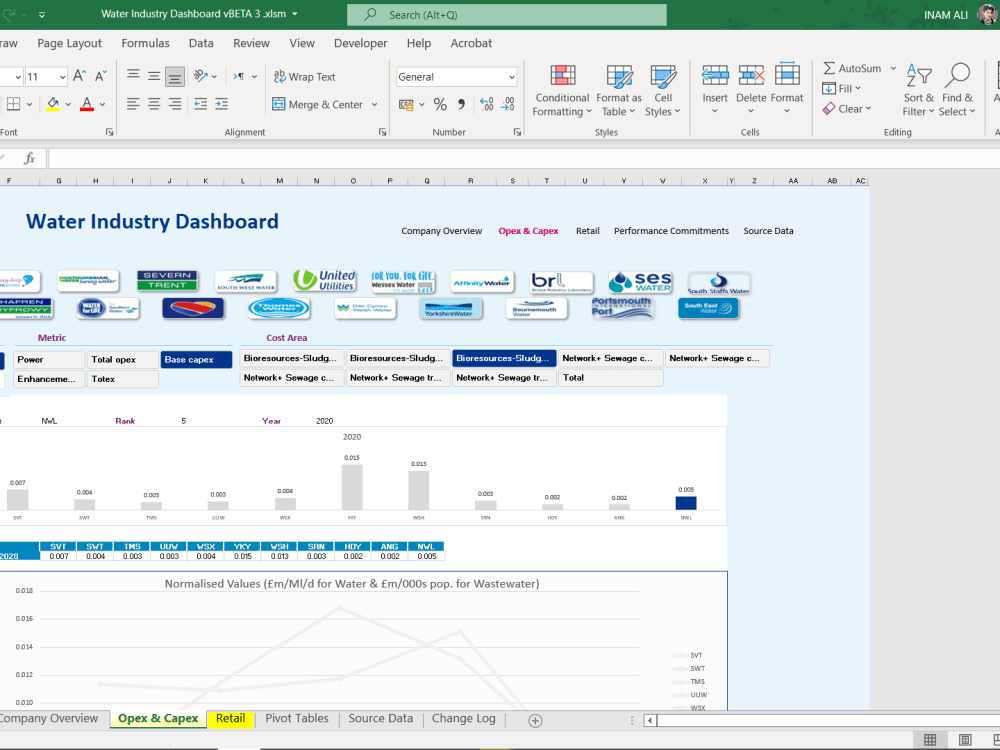Click the Search box at the top

coord(506,16)
